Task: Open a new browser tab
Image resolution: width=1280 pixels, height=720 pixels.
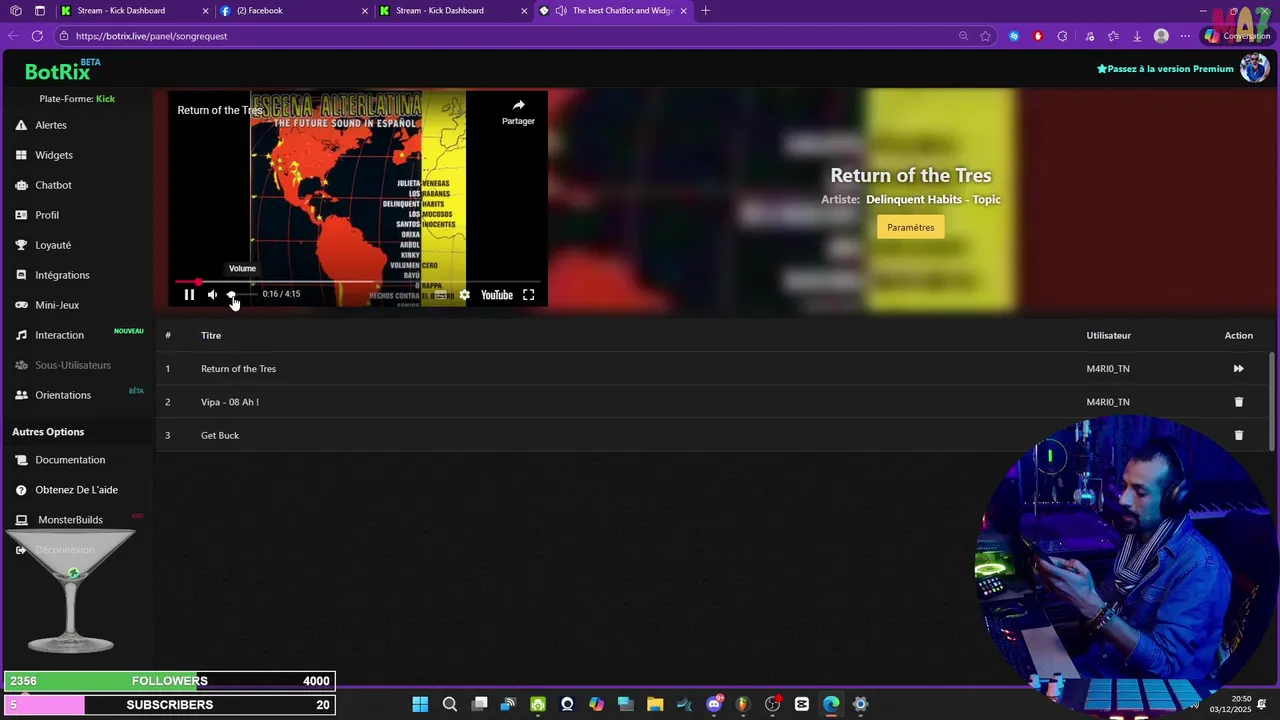Action: coord(706,11)
